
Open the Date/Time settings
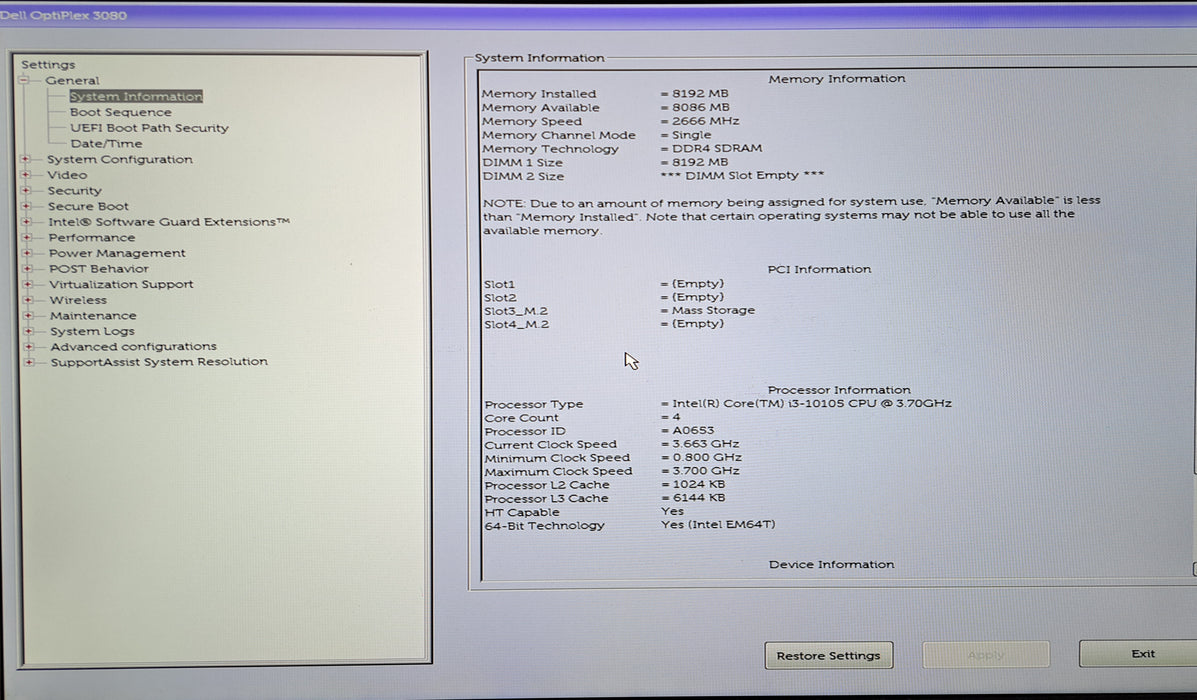click(x=106, y=144)
